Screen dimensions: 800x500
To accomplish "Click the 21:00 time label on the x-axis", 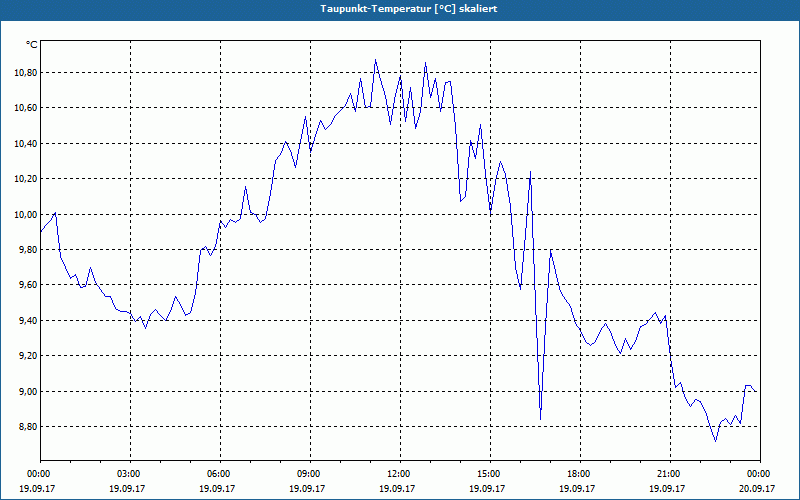I will 670,474.
